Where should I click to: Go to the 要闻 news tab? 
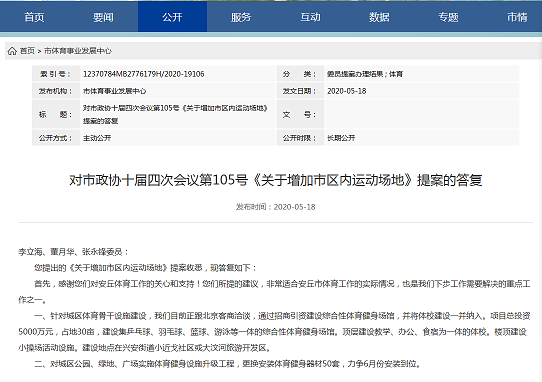(103, 17)
